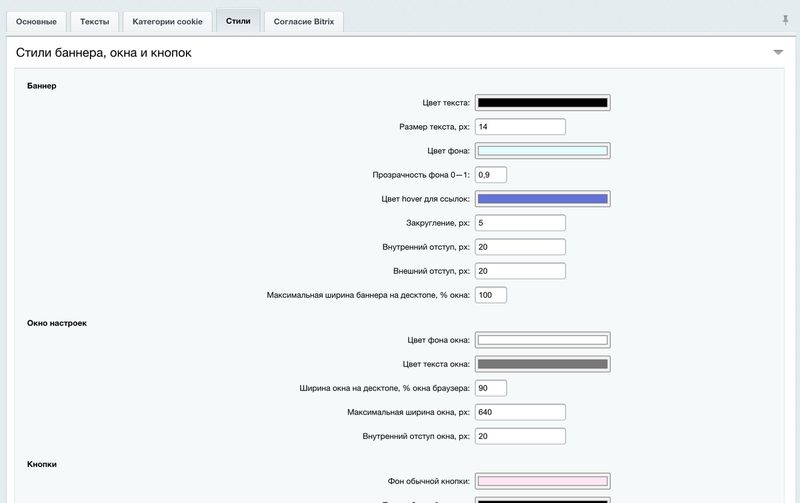Select the Стили tab
This screenshot has width=800, height=503.
238,21
